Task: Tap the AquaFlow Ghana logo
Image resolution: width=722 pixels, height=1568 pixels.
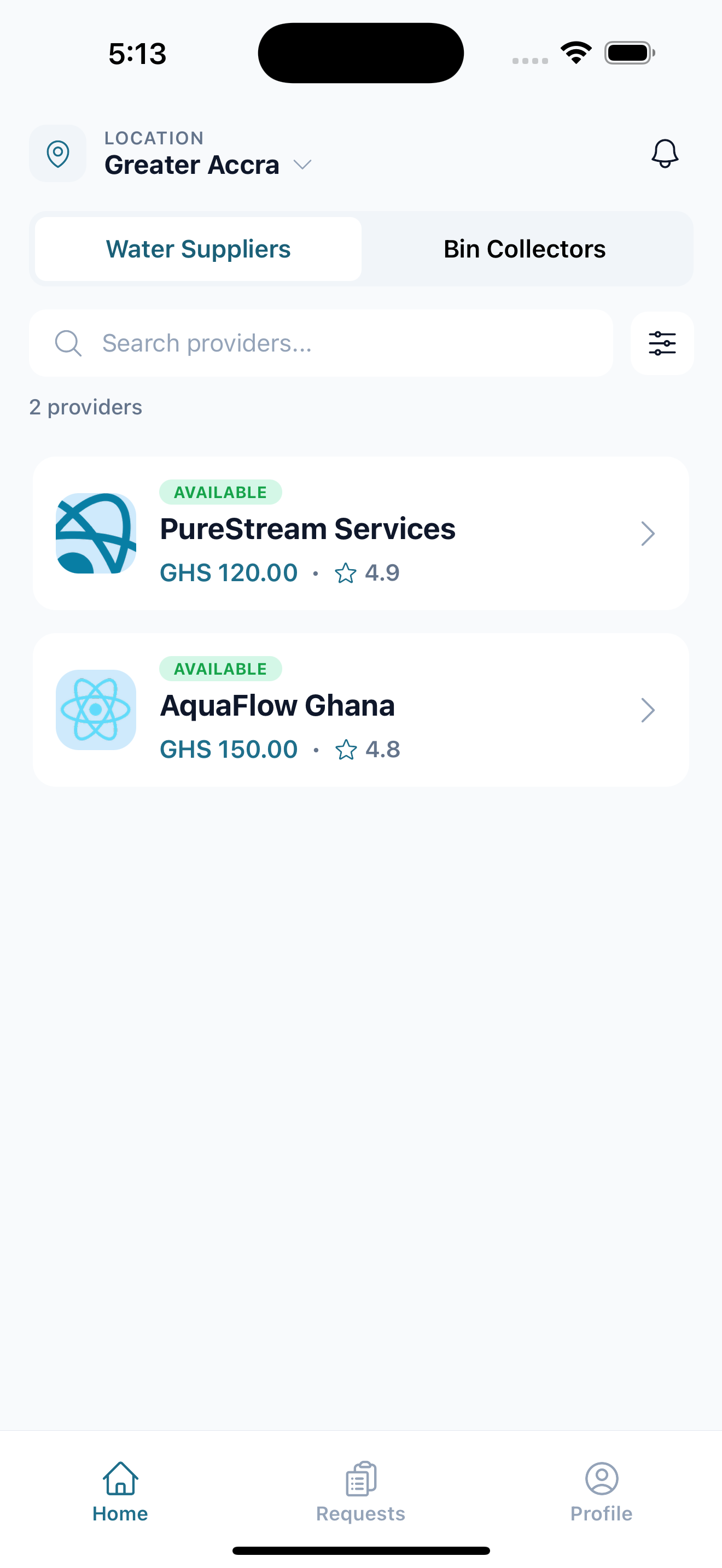Action: coord(96,710)
